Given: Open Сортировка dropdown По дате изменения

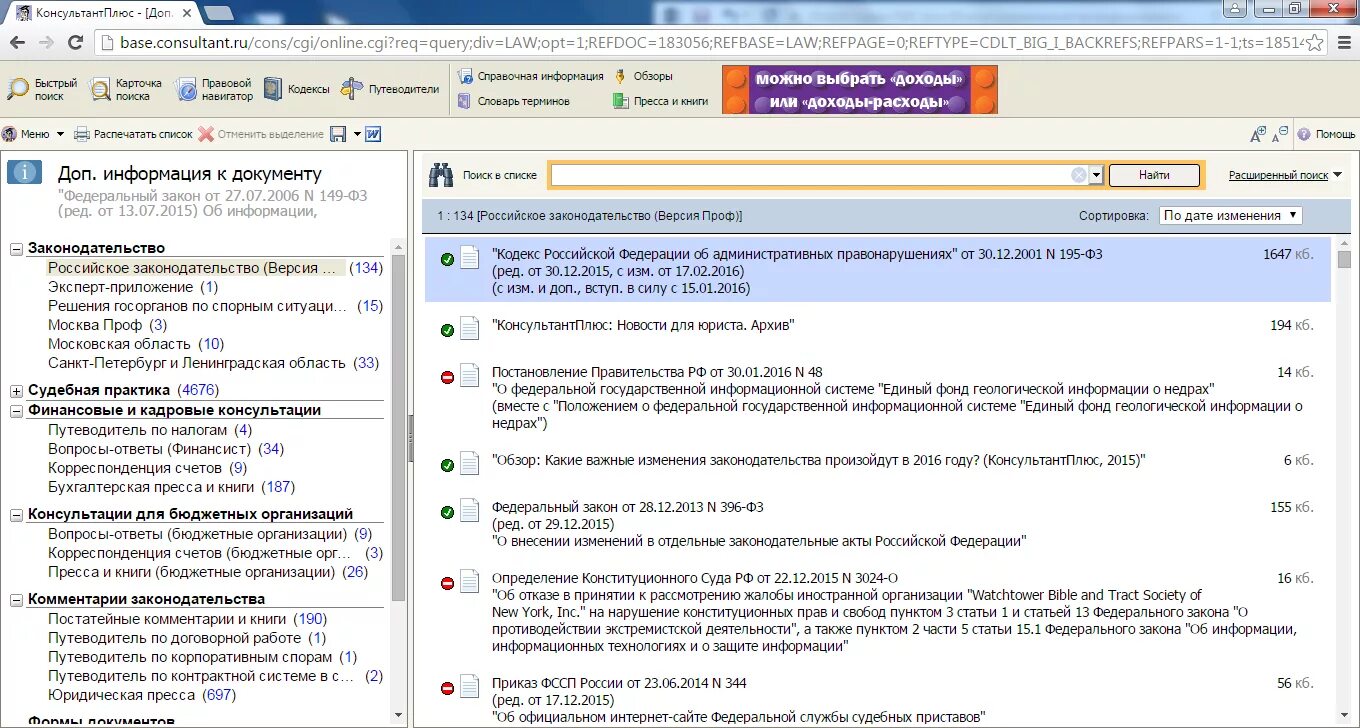Looking at the screenshot, I should pos(1230,215).
